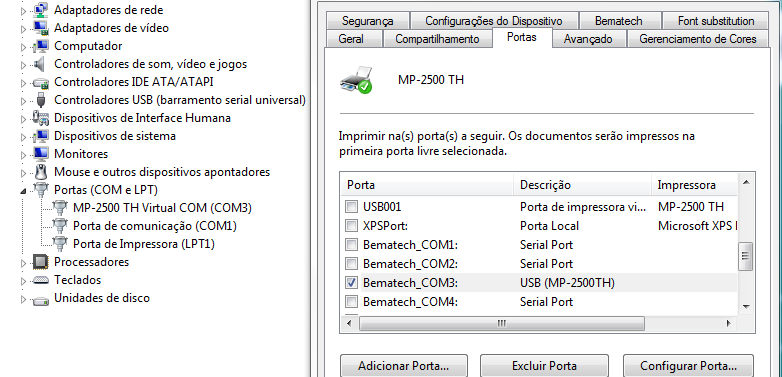This screenshot has width=782, height=377.
Task: Expand the Processadores node
Action: click(x=23, y=262)
